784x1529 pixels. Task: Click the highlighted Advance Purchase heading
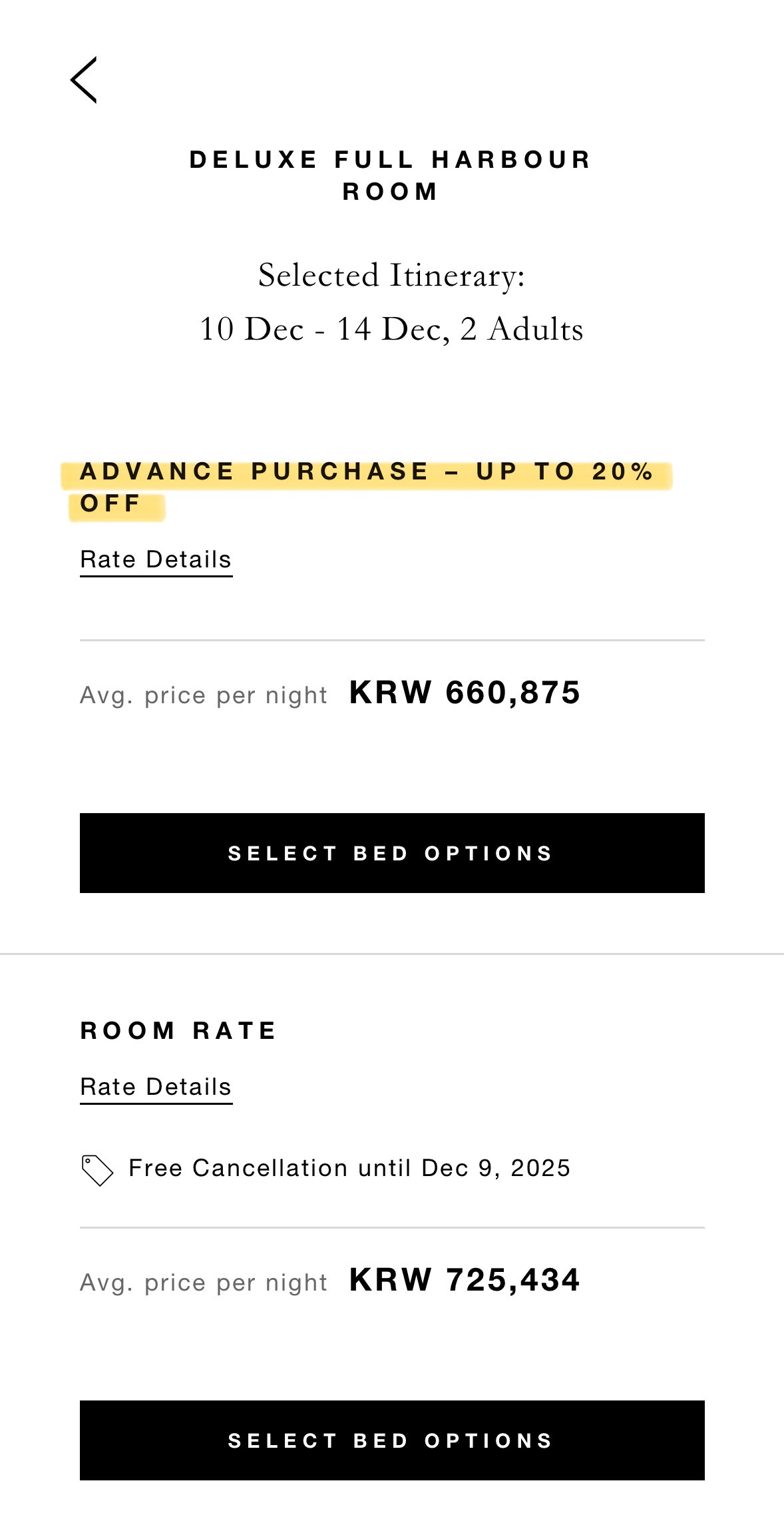[366, 472]
